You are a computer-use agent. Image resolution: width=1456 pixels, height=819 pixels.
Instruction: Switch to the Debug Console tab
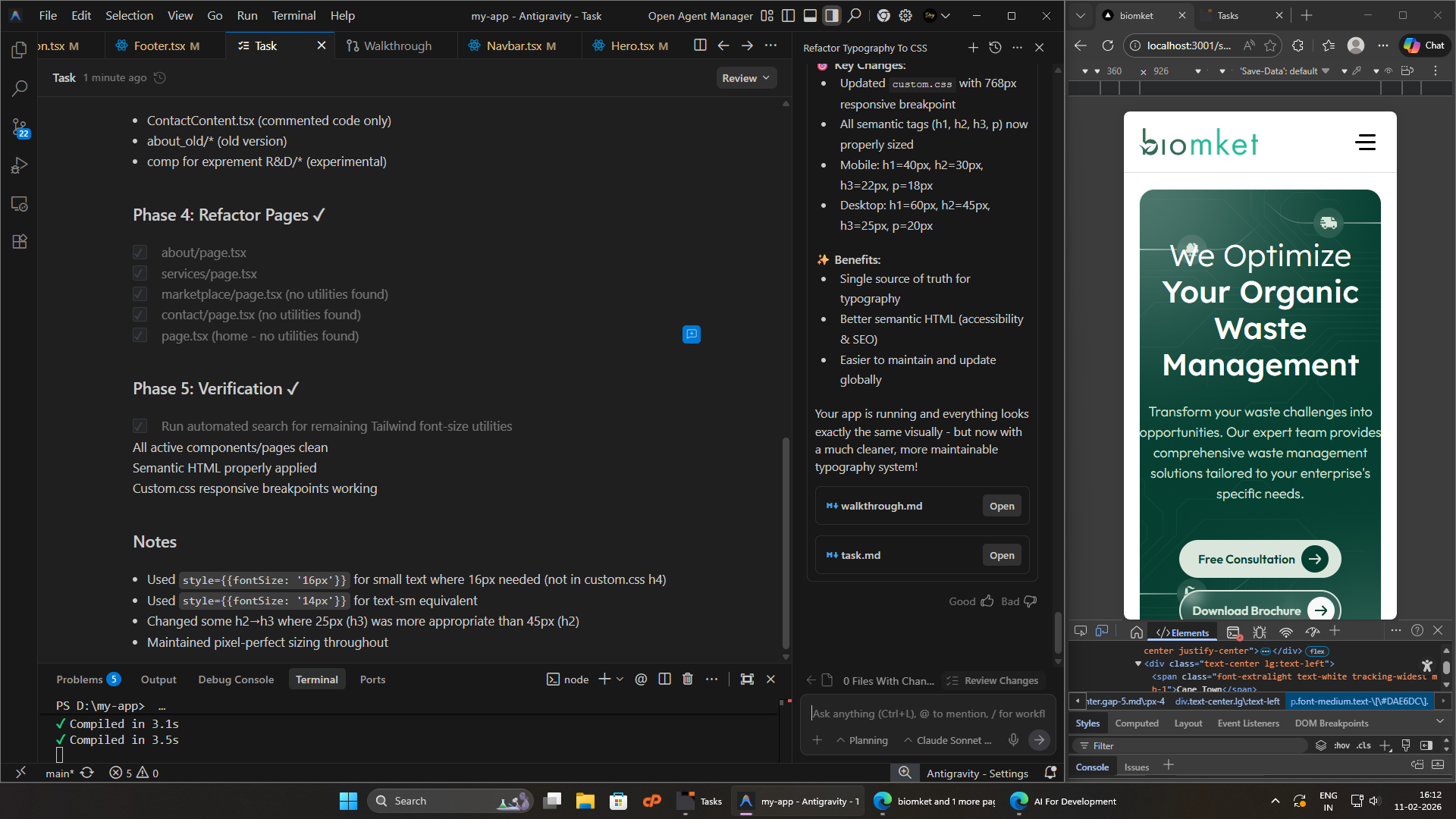236,679
